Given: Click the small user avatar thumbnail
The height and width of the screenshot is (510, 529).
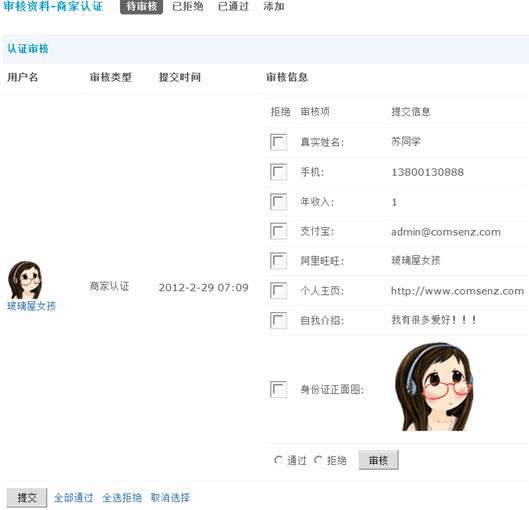Looking at the screenshot, I should 25,280.
